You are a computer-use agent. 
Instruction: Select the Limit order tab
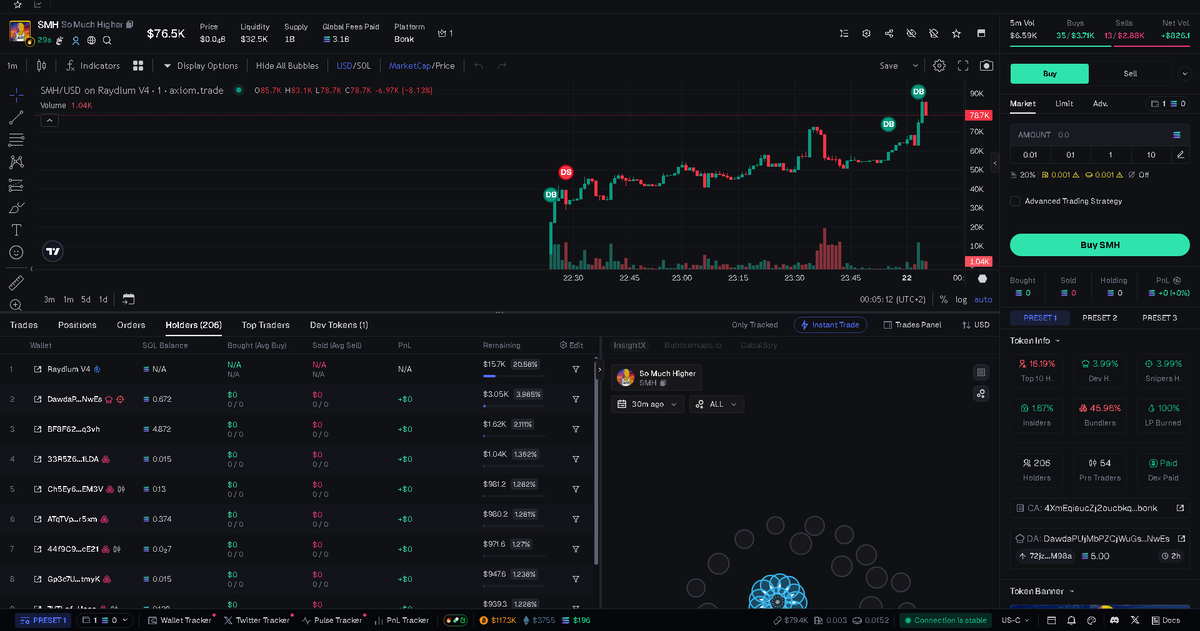[x=1064, y=103]
